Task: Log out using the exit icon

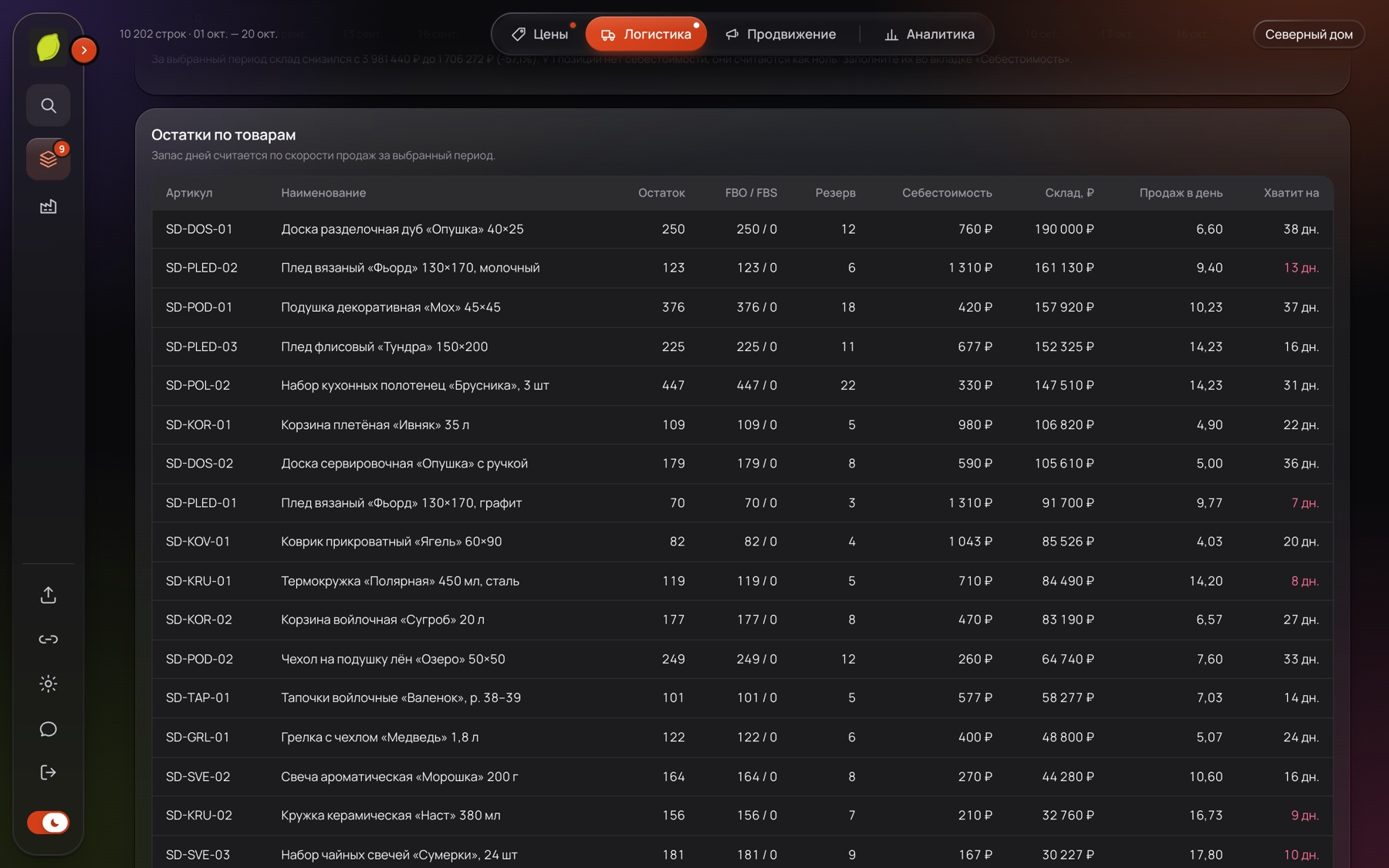Action: point(49,772)
